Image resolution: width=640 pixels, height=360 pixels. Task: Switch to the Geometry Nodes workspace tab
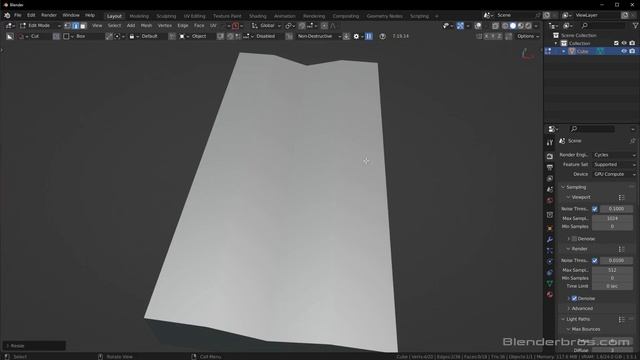384,16
